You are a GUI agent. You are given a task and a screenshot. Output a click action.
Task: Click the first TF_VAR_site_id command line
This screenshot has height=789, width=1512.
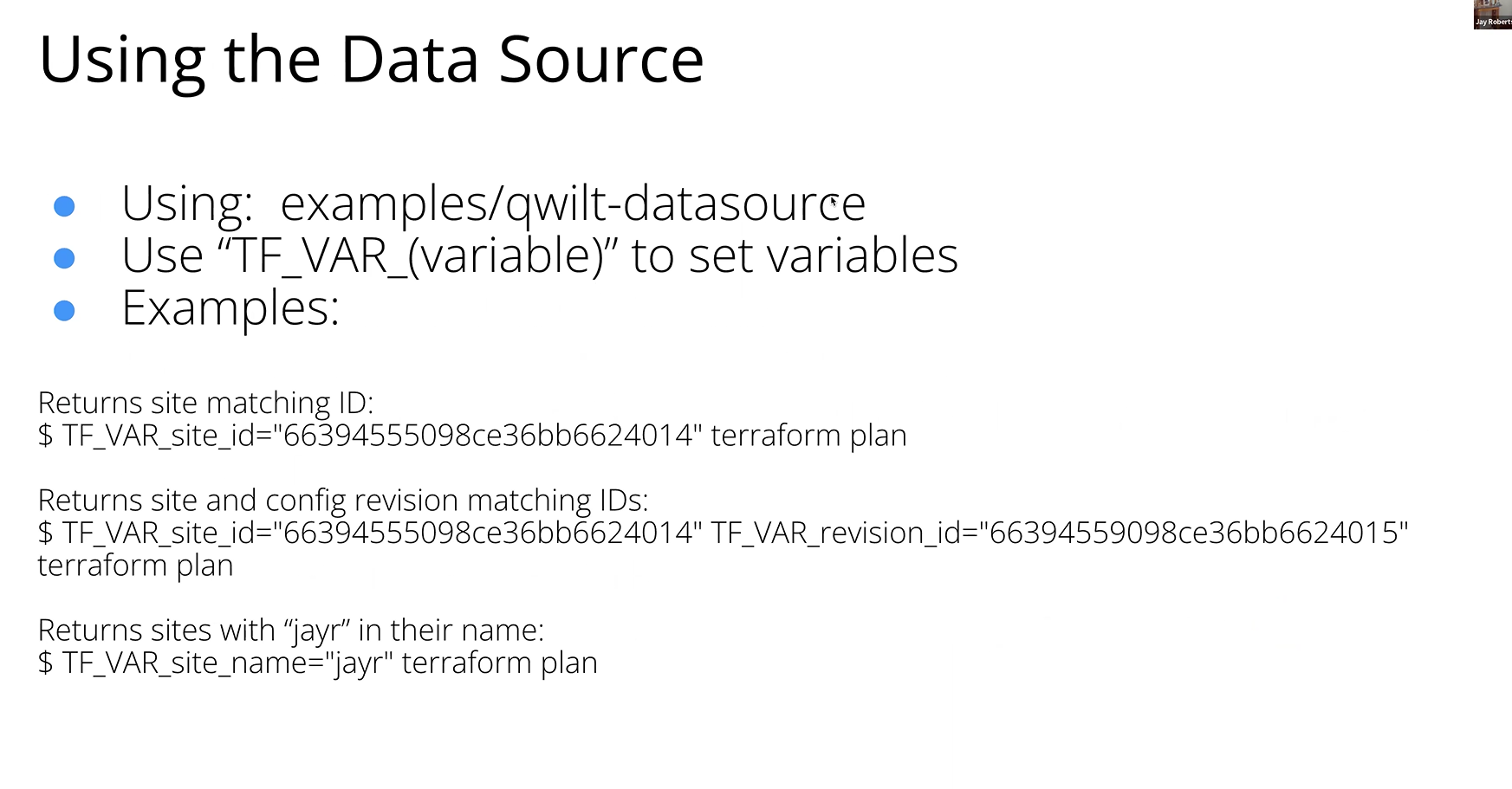[x=472, y=436]
